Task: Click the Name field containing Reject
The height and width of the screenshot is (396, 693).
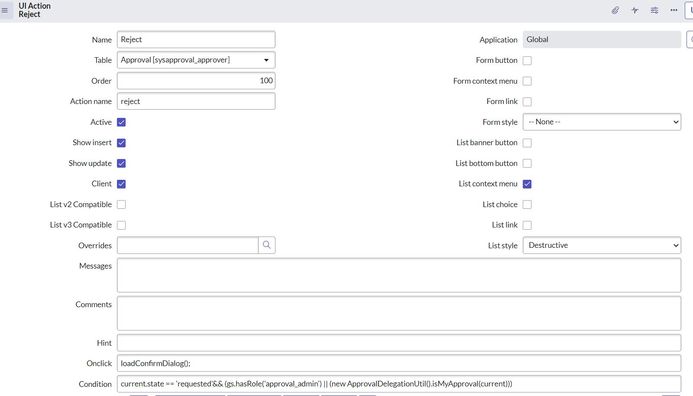Action: point(196,39)
